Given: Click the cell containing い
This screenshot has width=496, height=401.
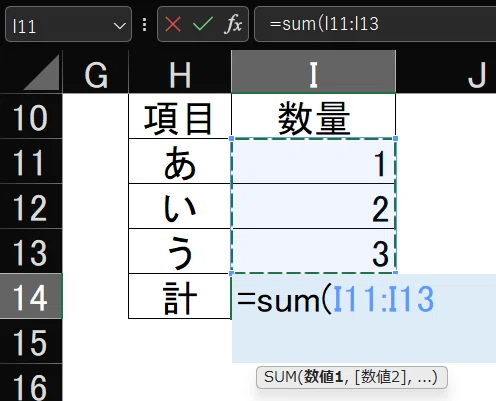Looking at the screenshot, I should tap(180, 206).
